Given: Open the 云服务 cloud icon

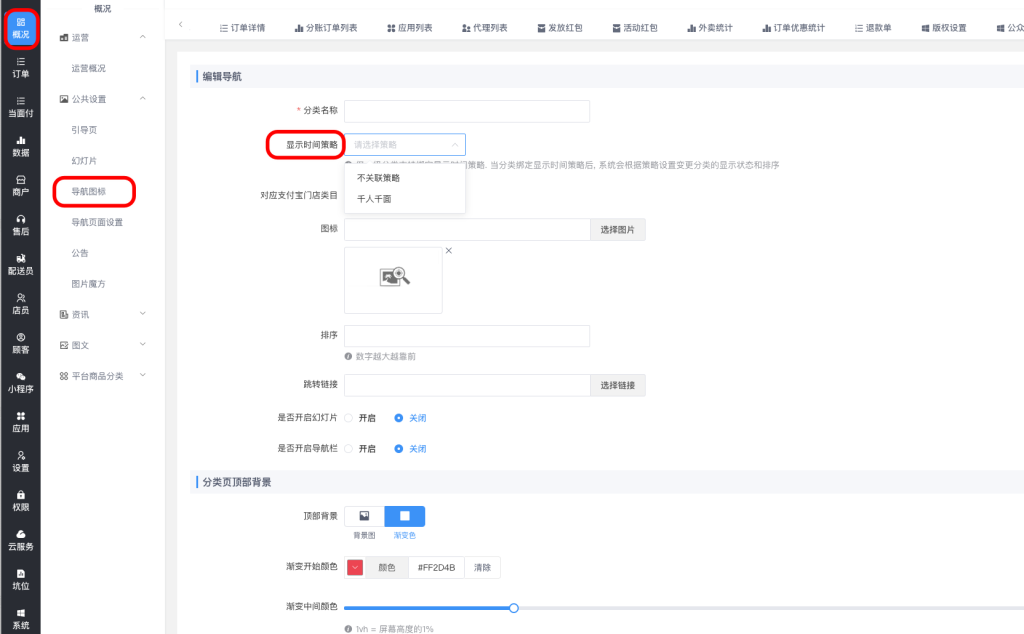Looking at the screenshot, I should tap(20, 540).
